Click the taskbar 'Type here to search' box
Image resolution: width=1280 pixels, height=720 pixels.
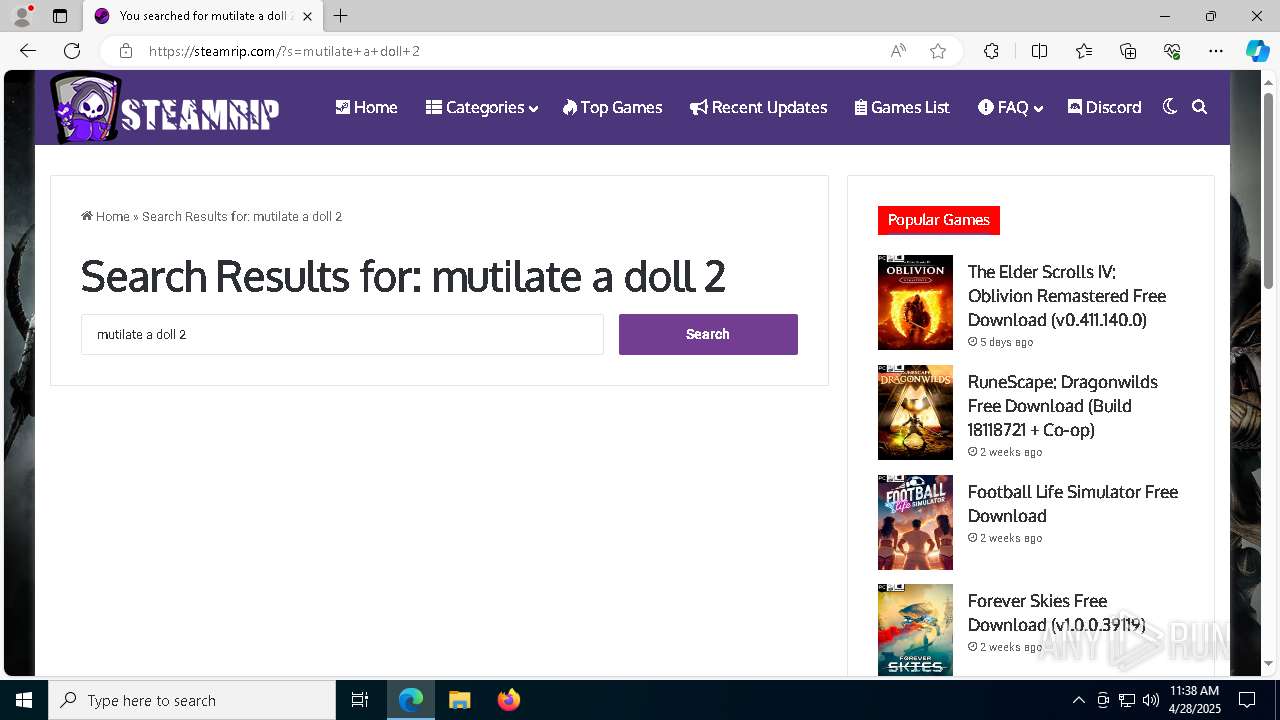click(x=192, y=700)
